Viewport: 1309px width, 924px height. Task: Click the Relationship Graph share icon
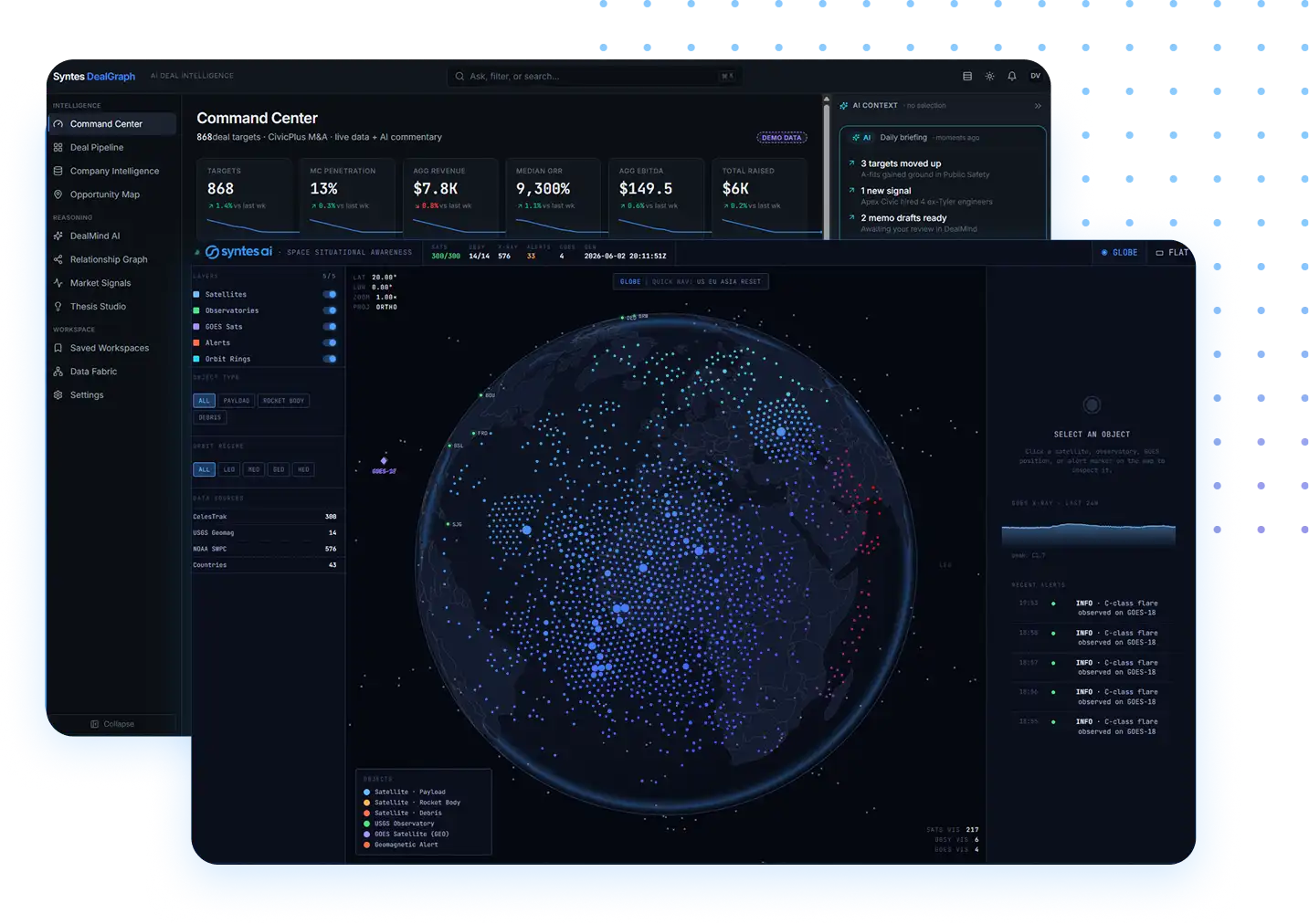point(58,259)
